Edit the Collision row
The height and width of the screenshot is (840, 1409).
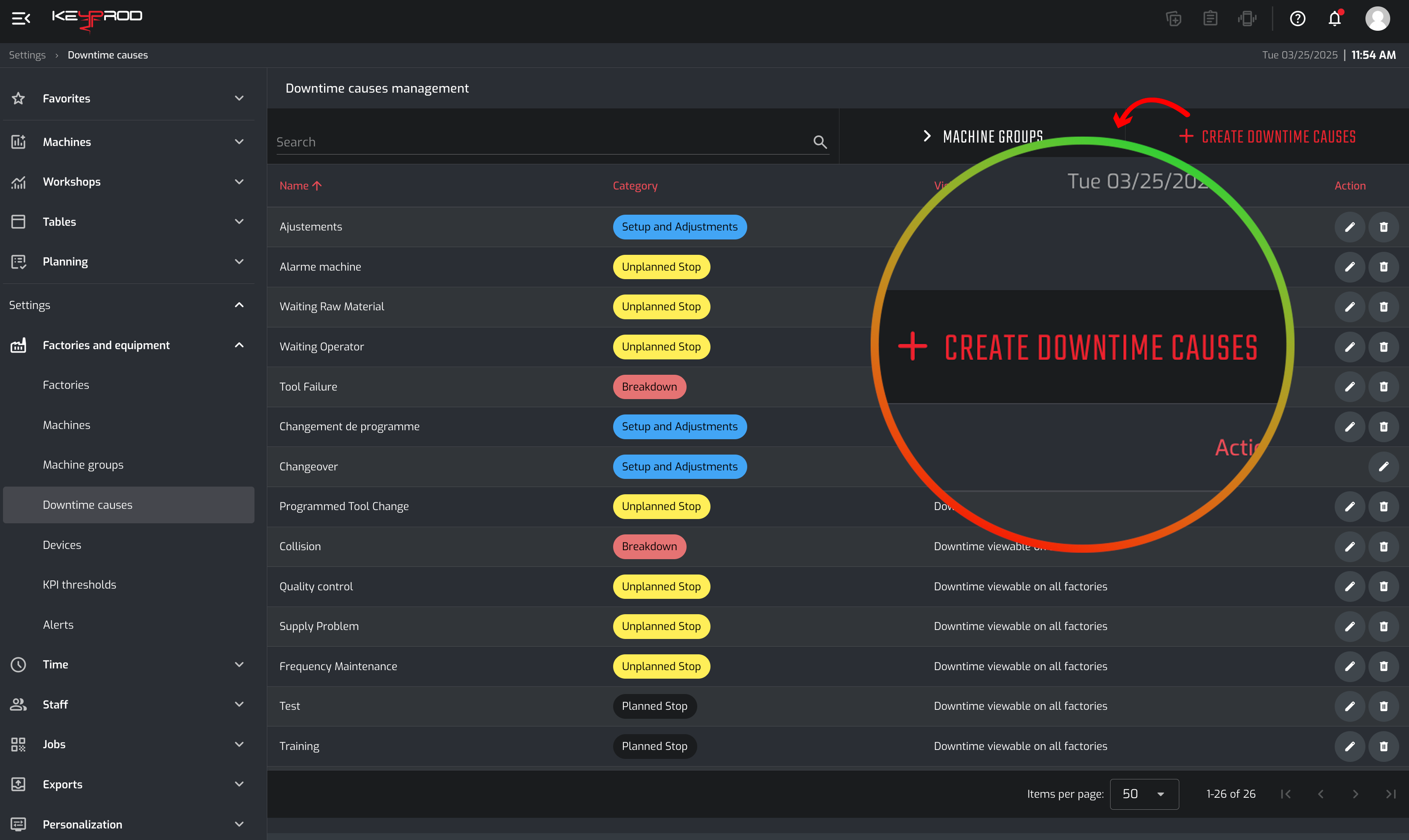point(1350,546)
